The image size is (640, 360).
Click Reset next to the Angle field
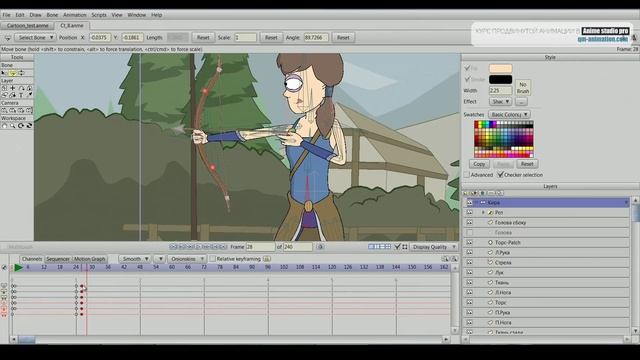point(343,38)
